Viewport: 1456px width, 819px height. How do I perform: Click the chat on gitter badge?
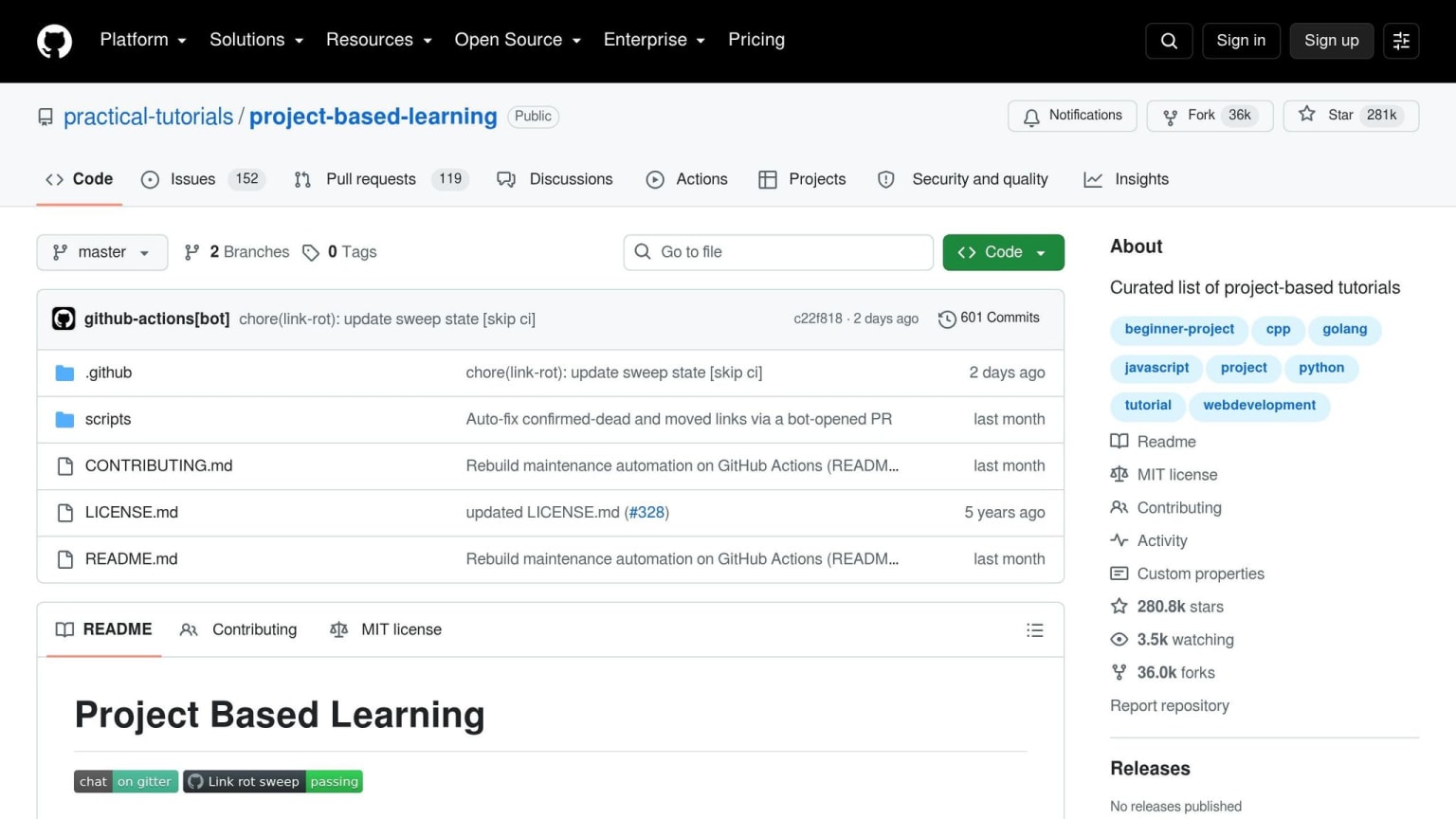point(125,781)
